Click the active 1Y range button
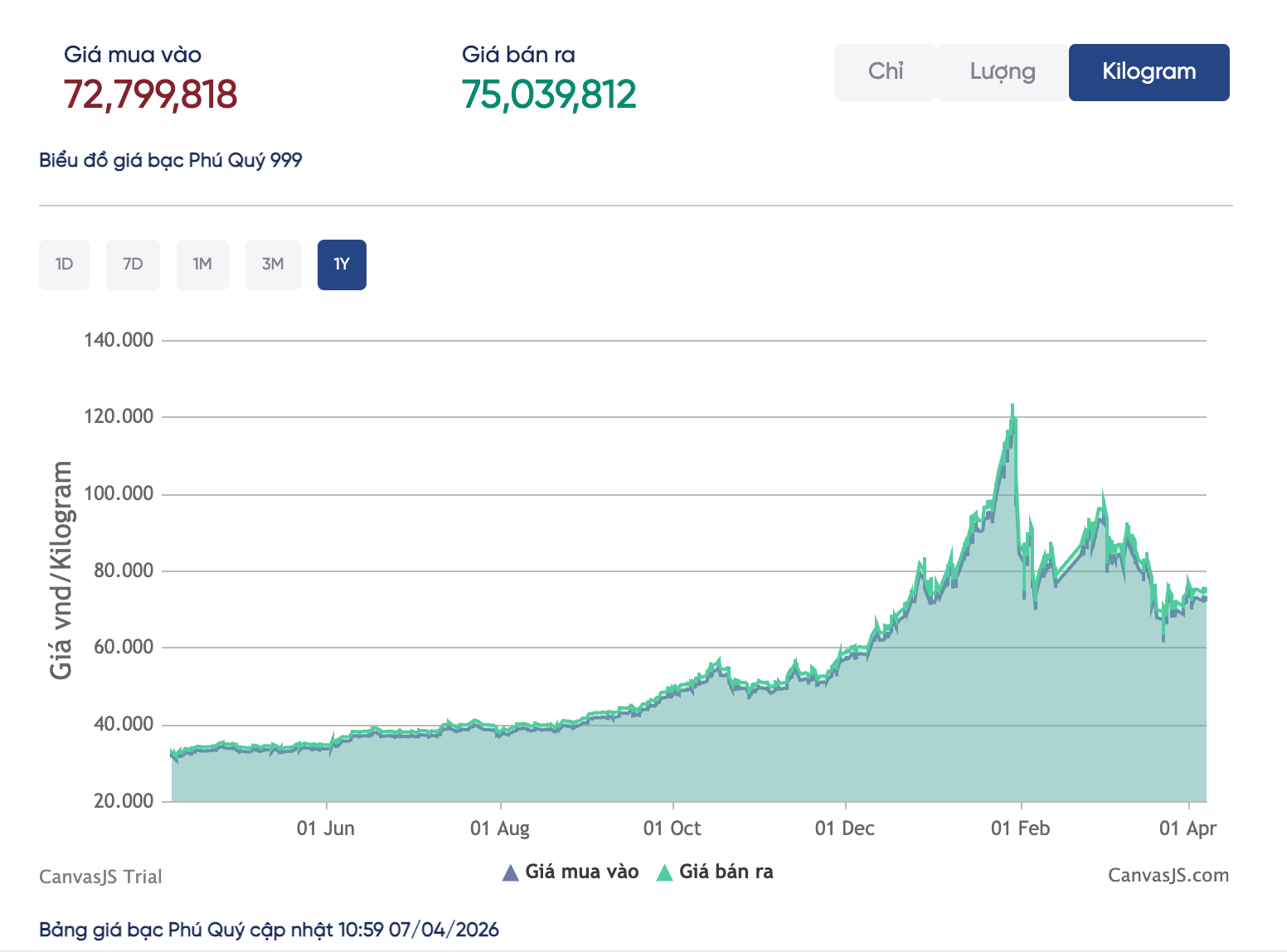Viewport: 1287px width, 952px height. [x=342, y=265]
